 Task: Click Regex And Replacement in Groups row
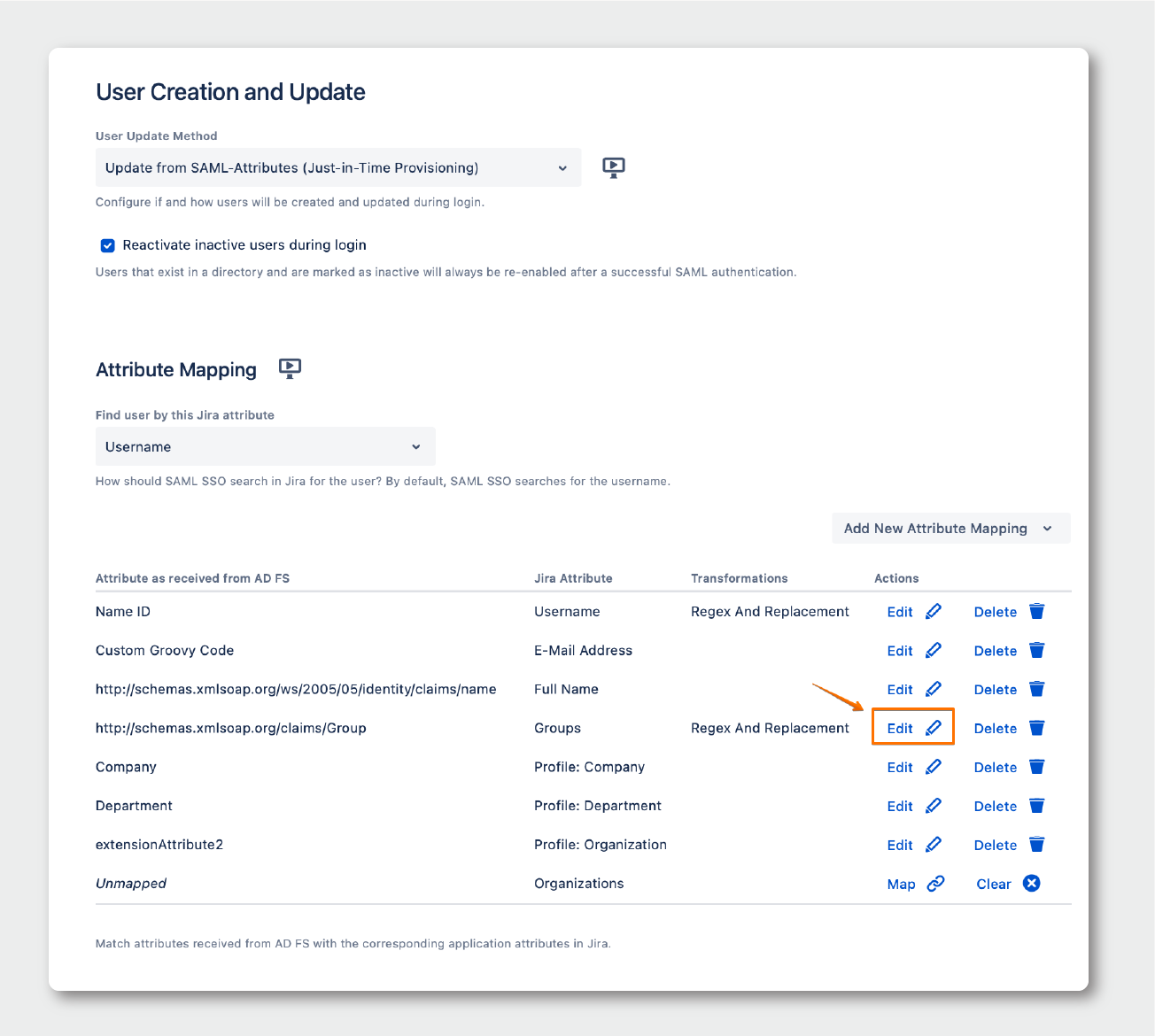point(770,729)
